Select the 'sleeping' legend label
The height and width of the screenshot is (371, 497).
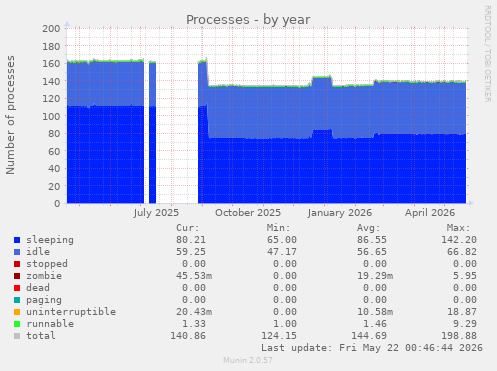(50, 240)
